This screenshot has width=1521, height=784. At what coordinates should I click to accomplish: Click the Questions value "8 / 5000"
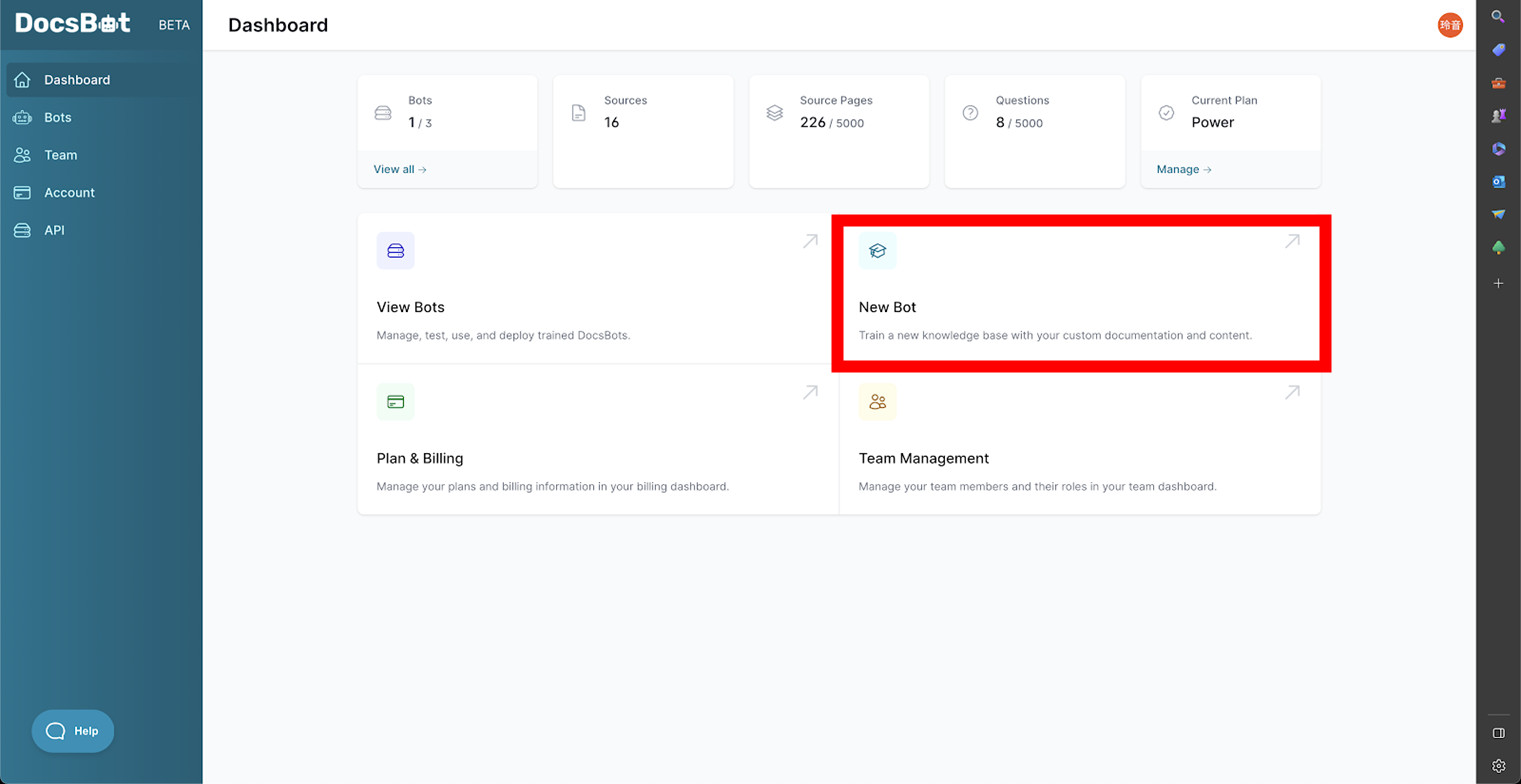pyautogui.click(x=1019, y=122)
